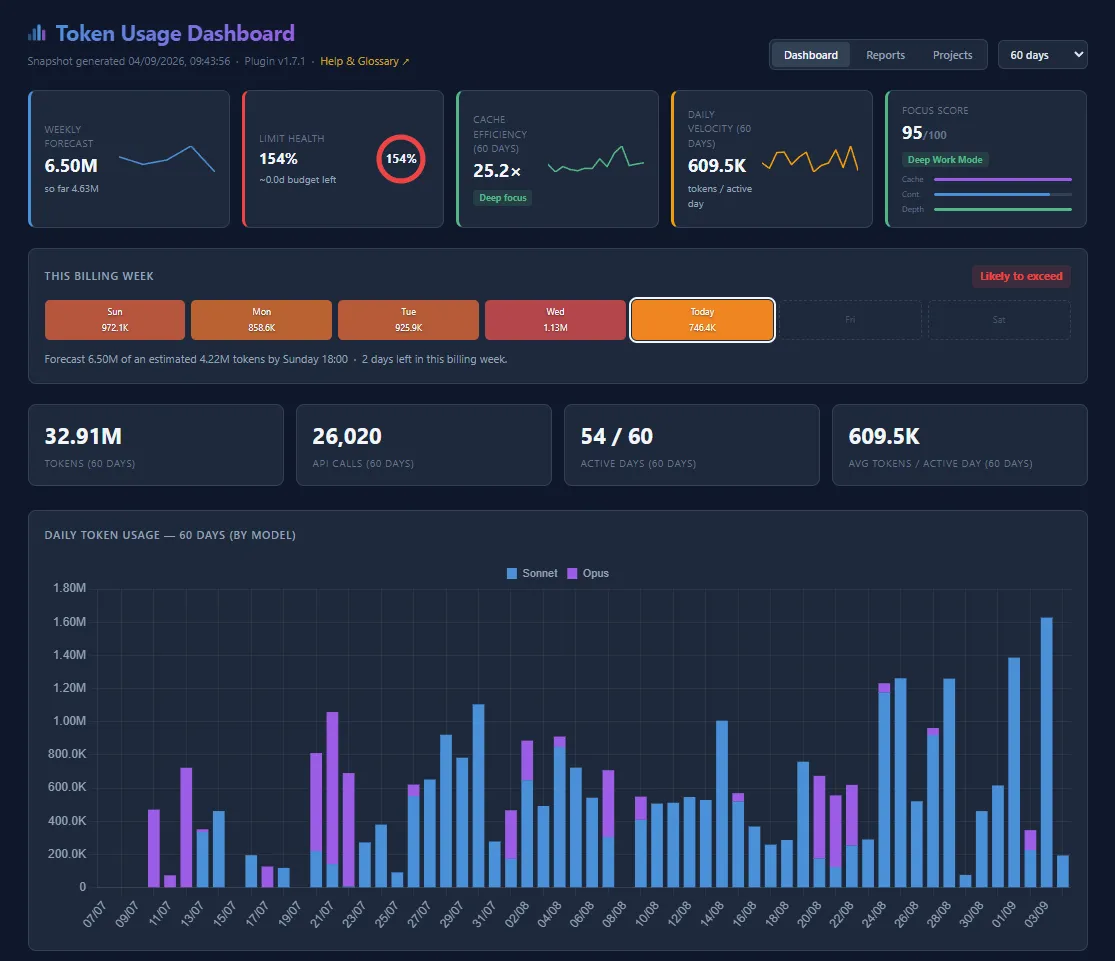Screen dimensions: 1115x961
Task: Click the 95/100 focus score value
Action: (924, 133)
